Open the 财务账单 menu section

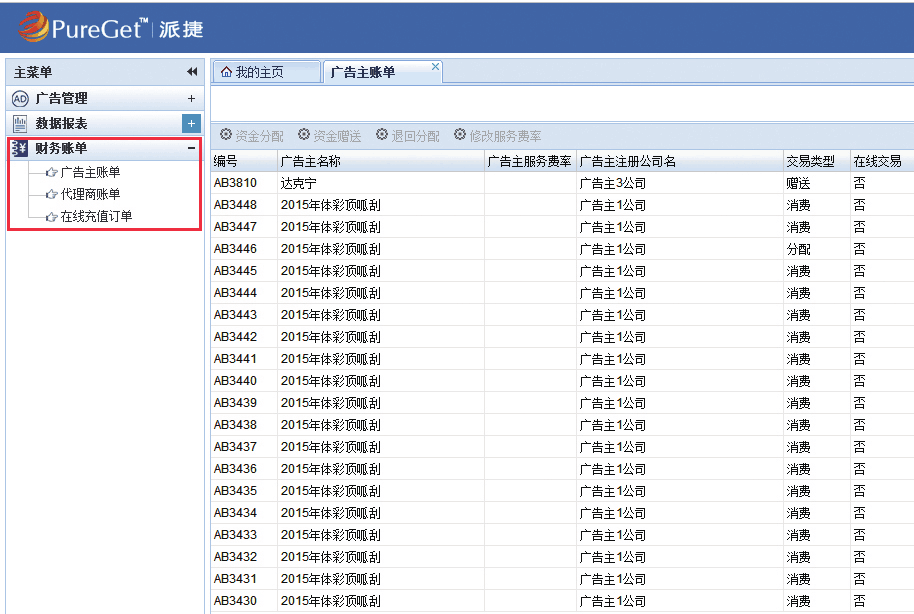coord(106,149)
